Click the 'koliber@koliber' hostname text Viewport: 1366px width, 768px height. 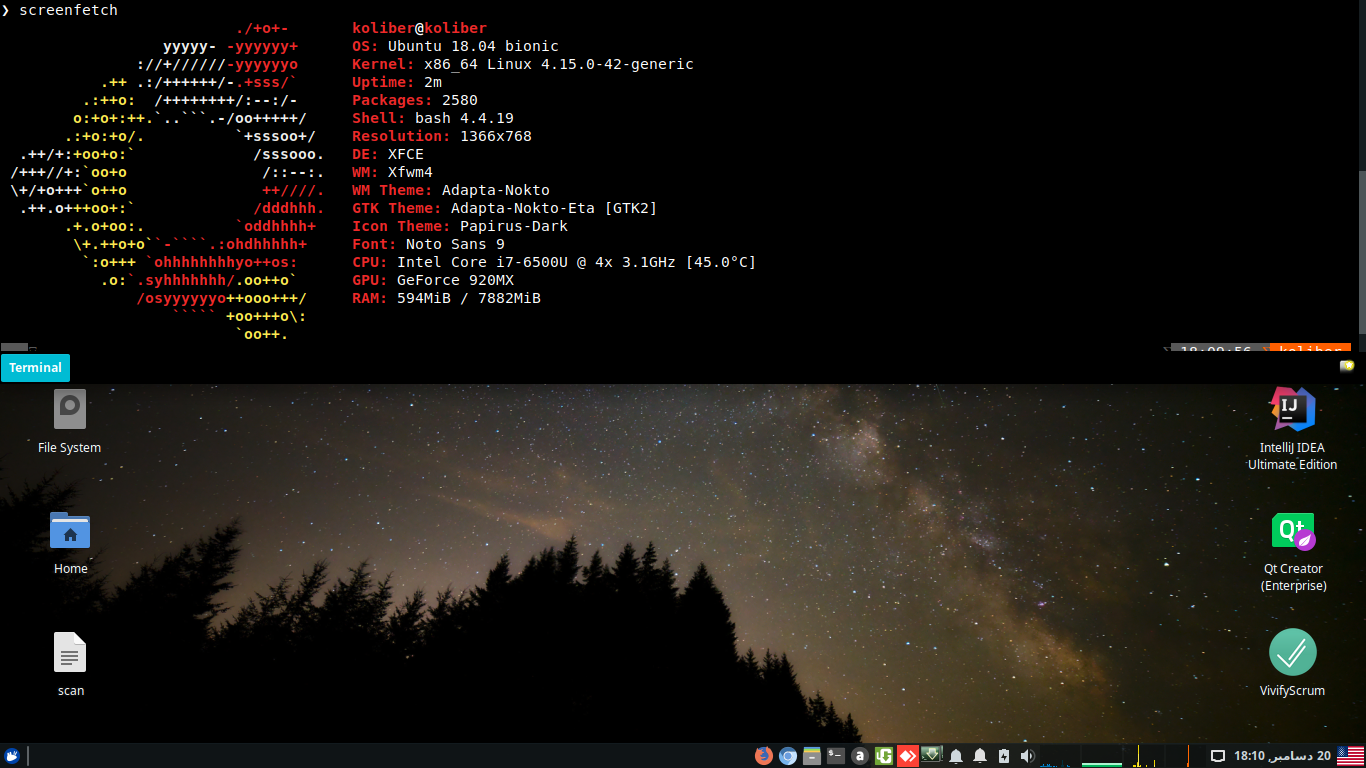419,28
